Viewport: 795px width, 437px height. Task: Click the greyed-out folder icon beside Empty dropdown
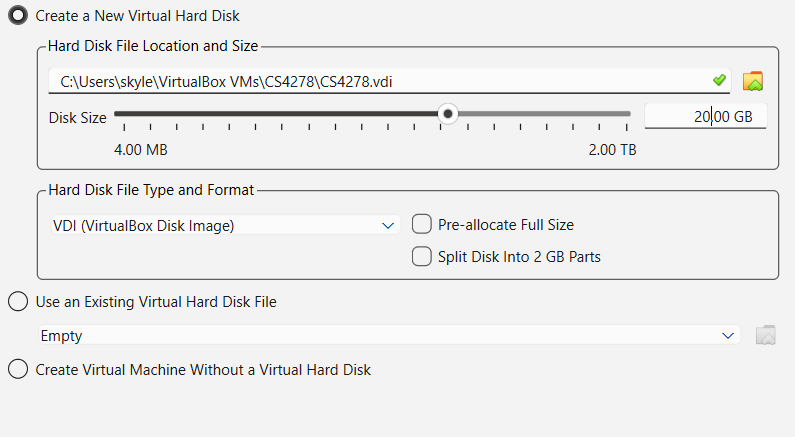tap(766, 336)
